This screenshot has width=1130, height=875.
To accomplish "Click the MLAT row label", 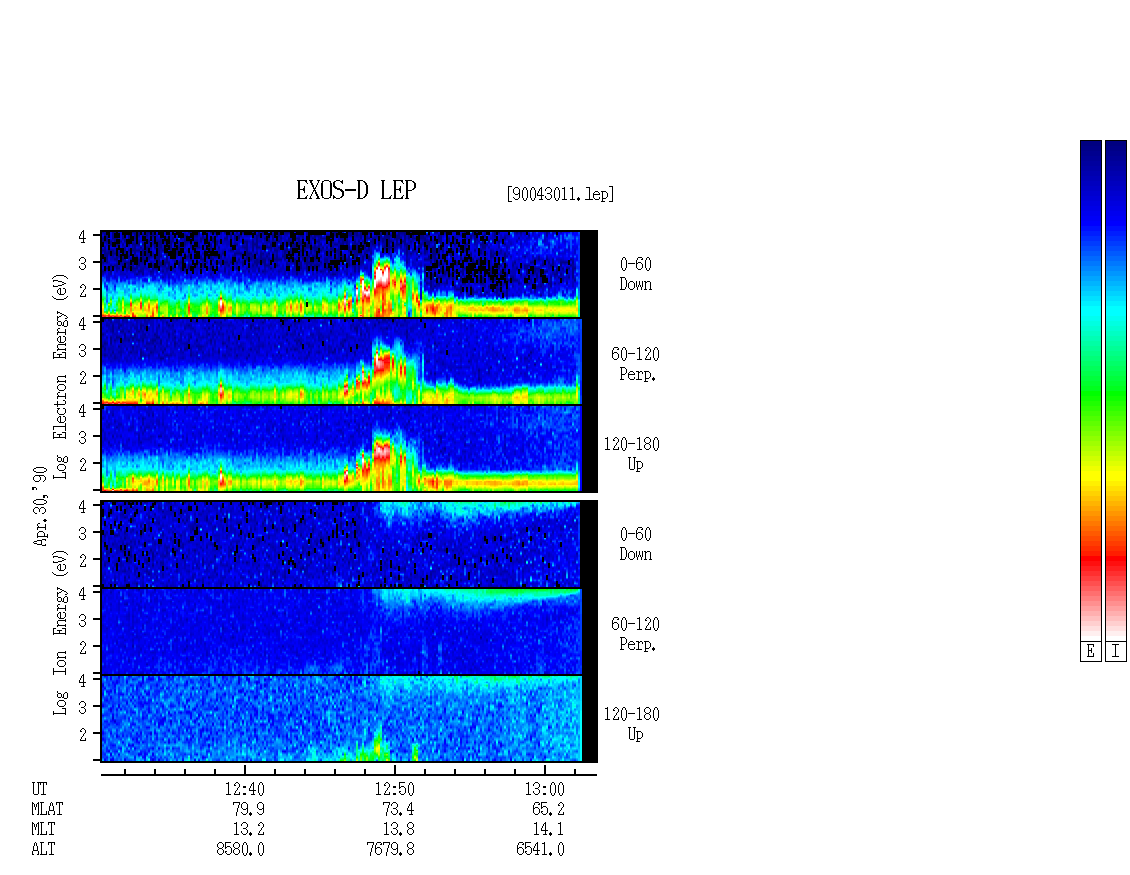I will (48, 809).
